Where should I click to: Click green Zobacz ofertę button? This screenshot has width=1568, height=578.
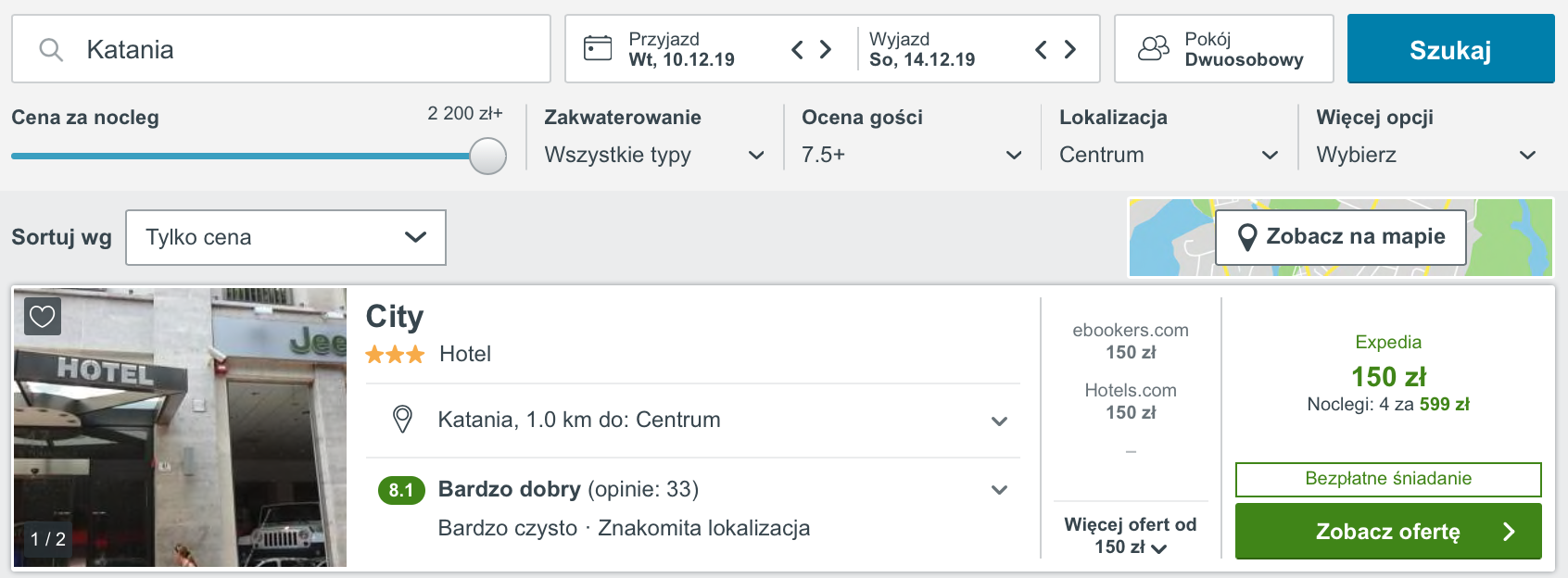(x=1388, y=532)
